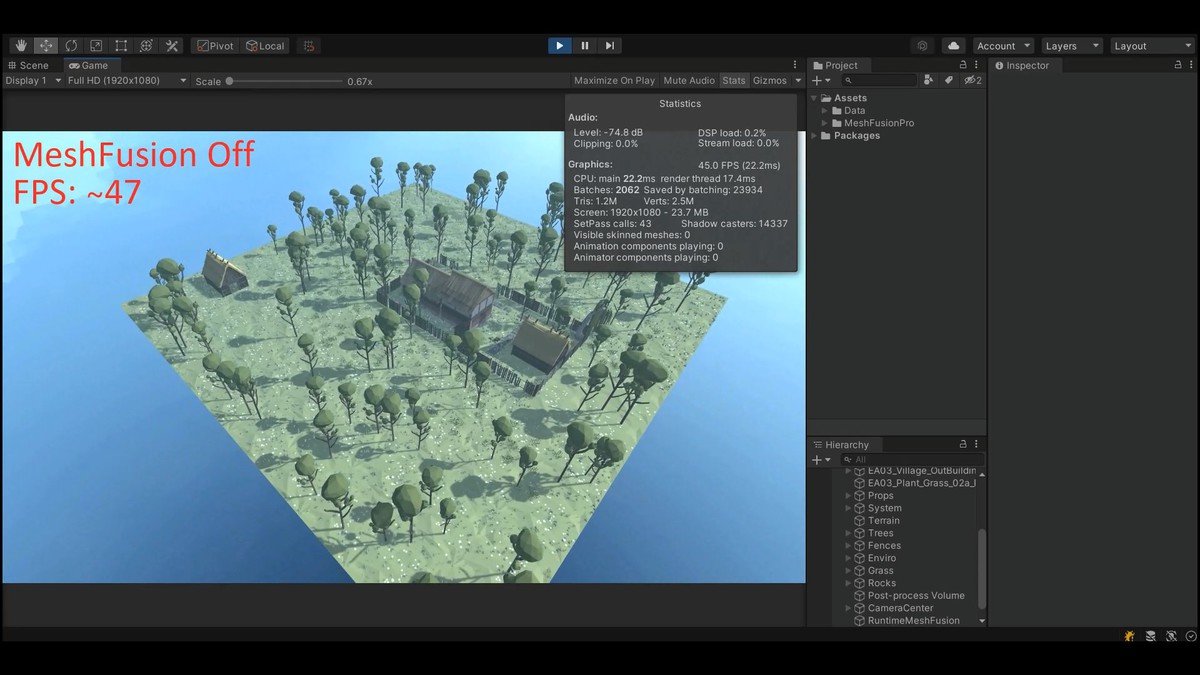Select Post-process Volume in Hierarchy
This screenshot has width=1200, height=675.
coord(915,596)
